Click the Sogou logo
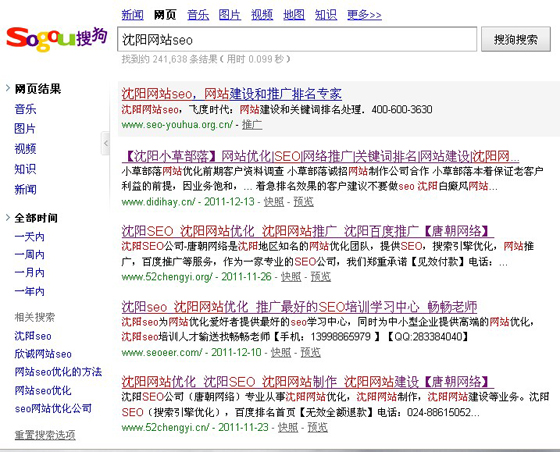Screen dimensions: 560x452 [x=56, y=39]
